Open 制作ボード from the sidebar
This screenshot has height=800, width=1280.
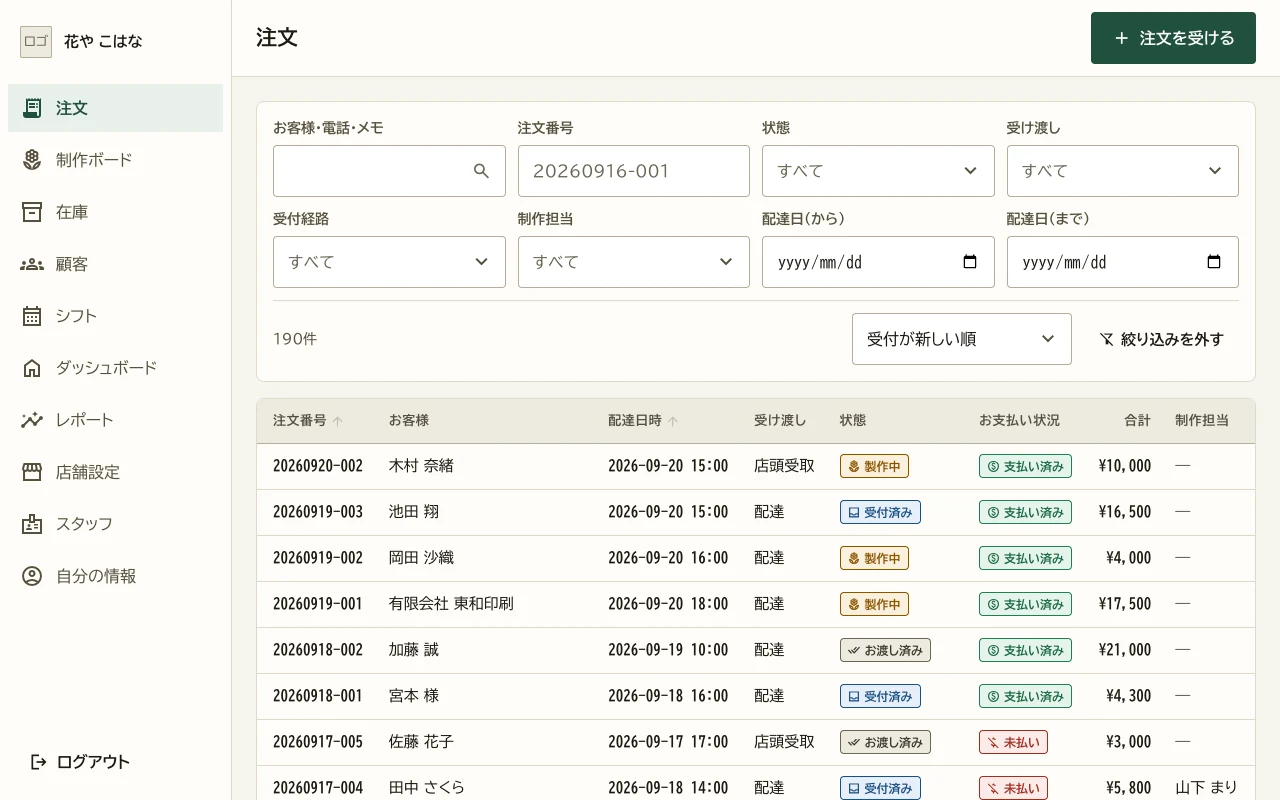[x=115, y=160]
